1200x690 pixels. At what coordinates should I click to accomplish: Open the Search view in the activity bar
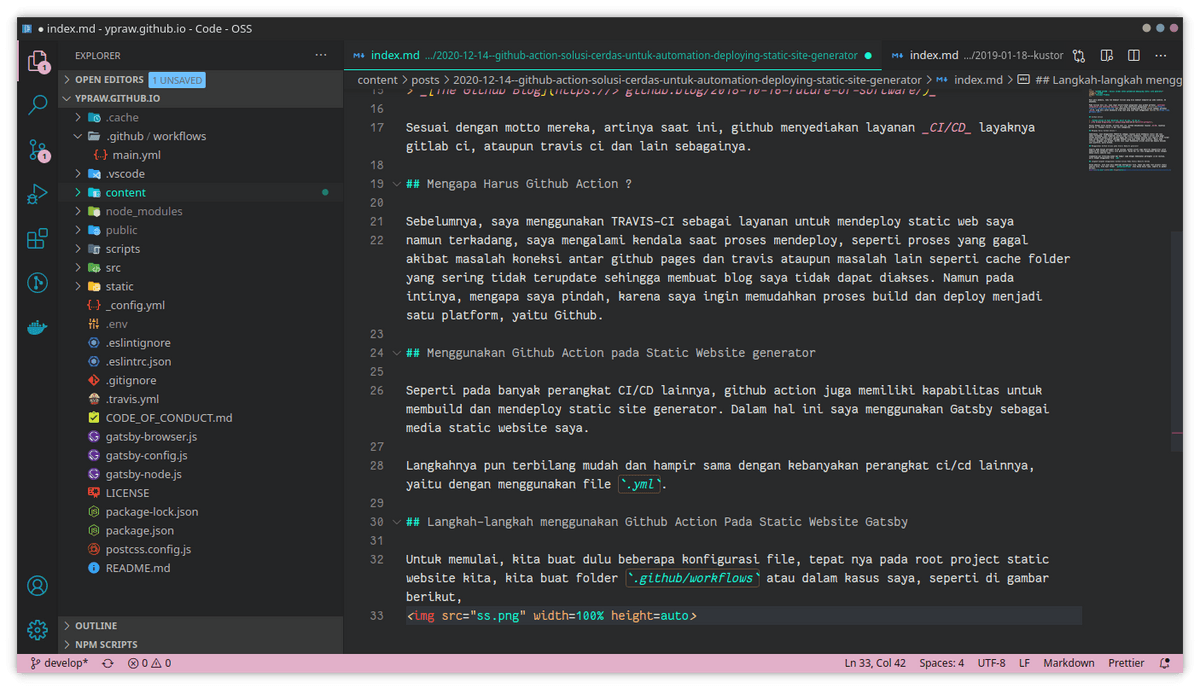pyautogui.click(x=37, y=104)
